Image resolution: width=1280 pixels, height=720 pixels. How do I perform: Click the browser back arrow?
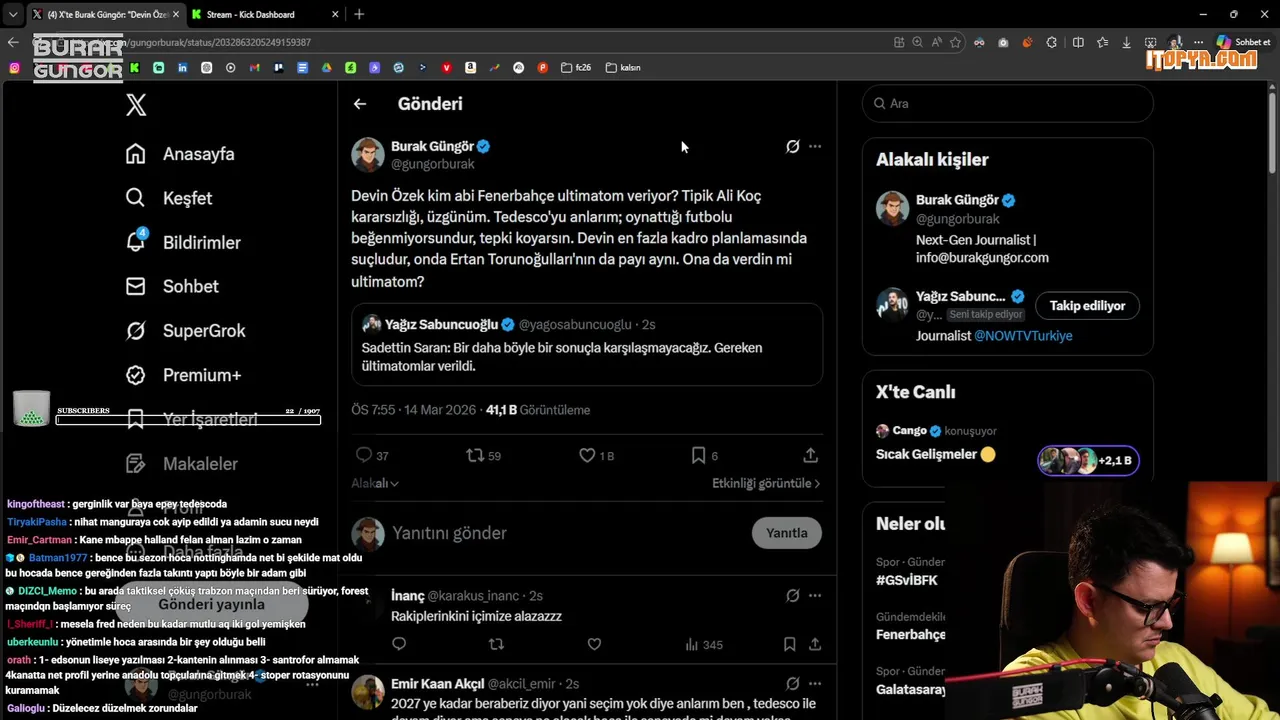click(x=13, y=42)
